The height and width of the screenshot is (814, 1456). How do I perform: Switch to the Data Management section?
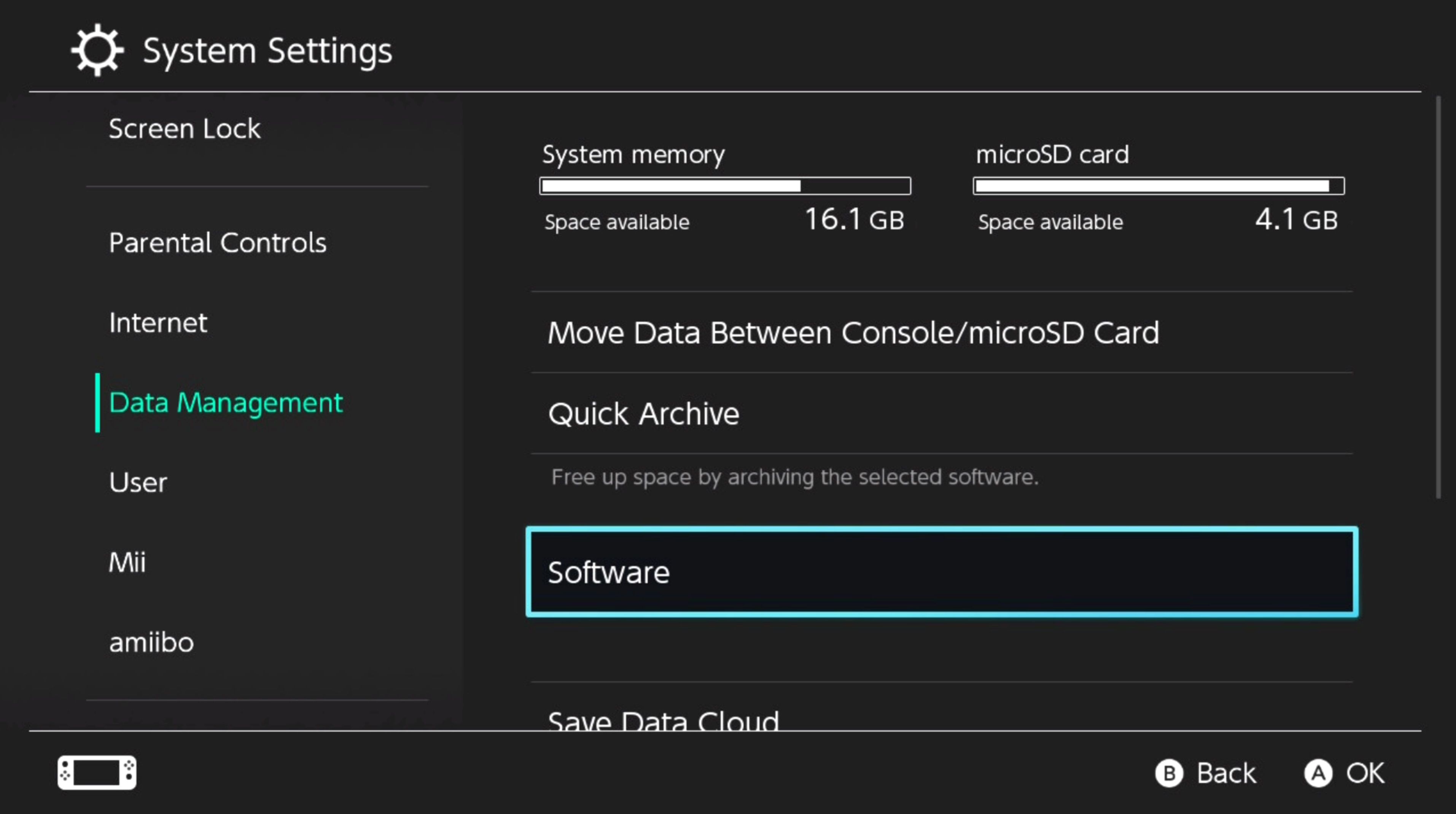(x=226, y=403)
